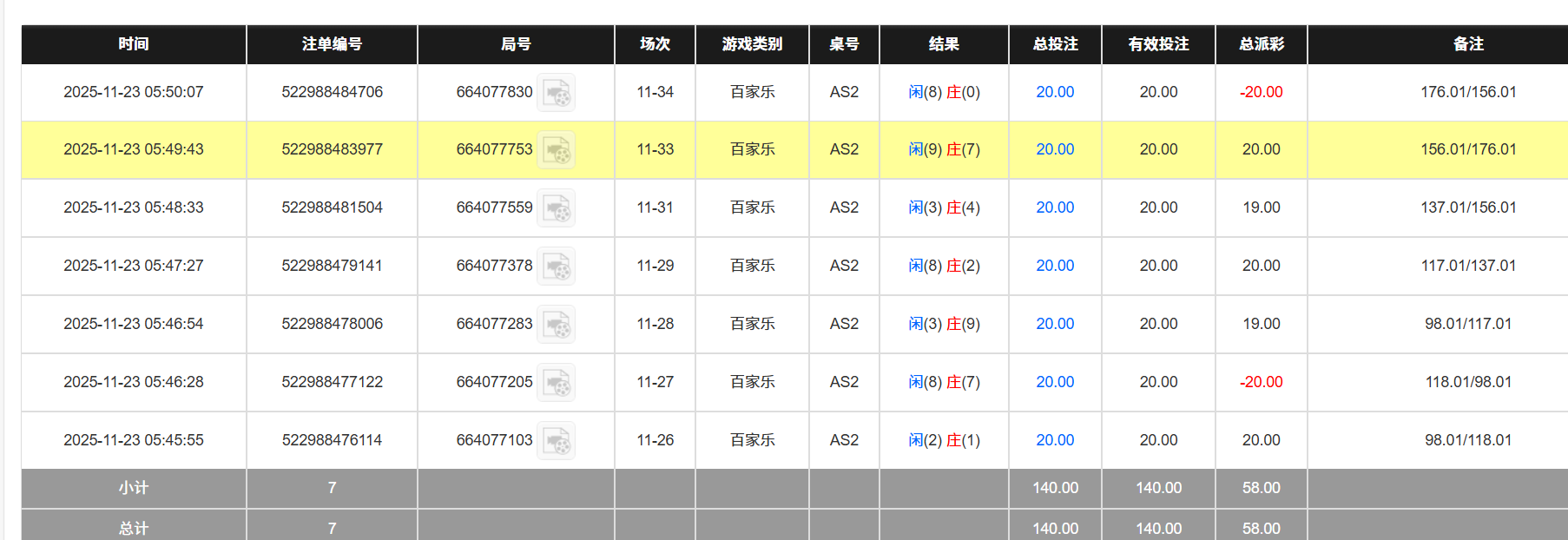Viewport: 1568px width, 540px height.
Task: Click result 闲(8) 庄(0) cell
Action: point(944,92)
